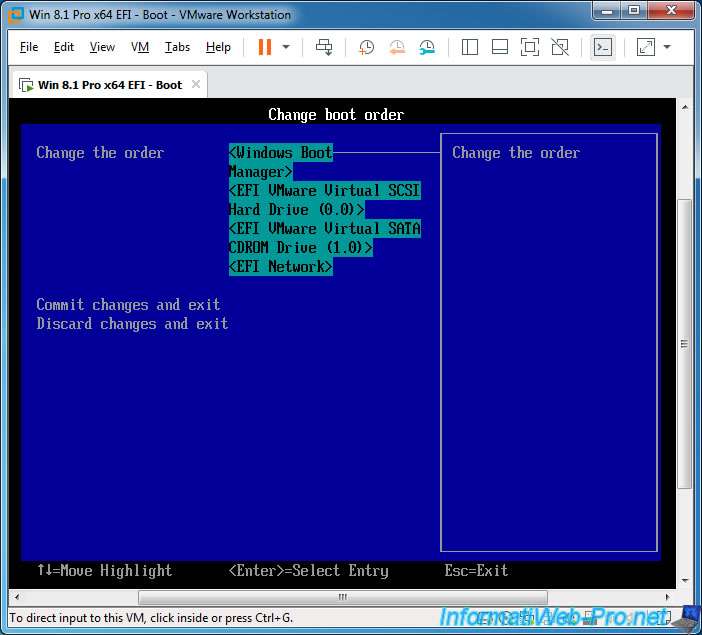702x635 pixels.
Task: Open the File menu
Action: [x=29, y=47]
